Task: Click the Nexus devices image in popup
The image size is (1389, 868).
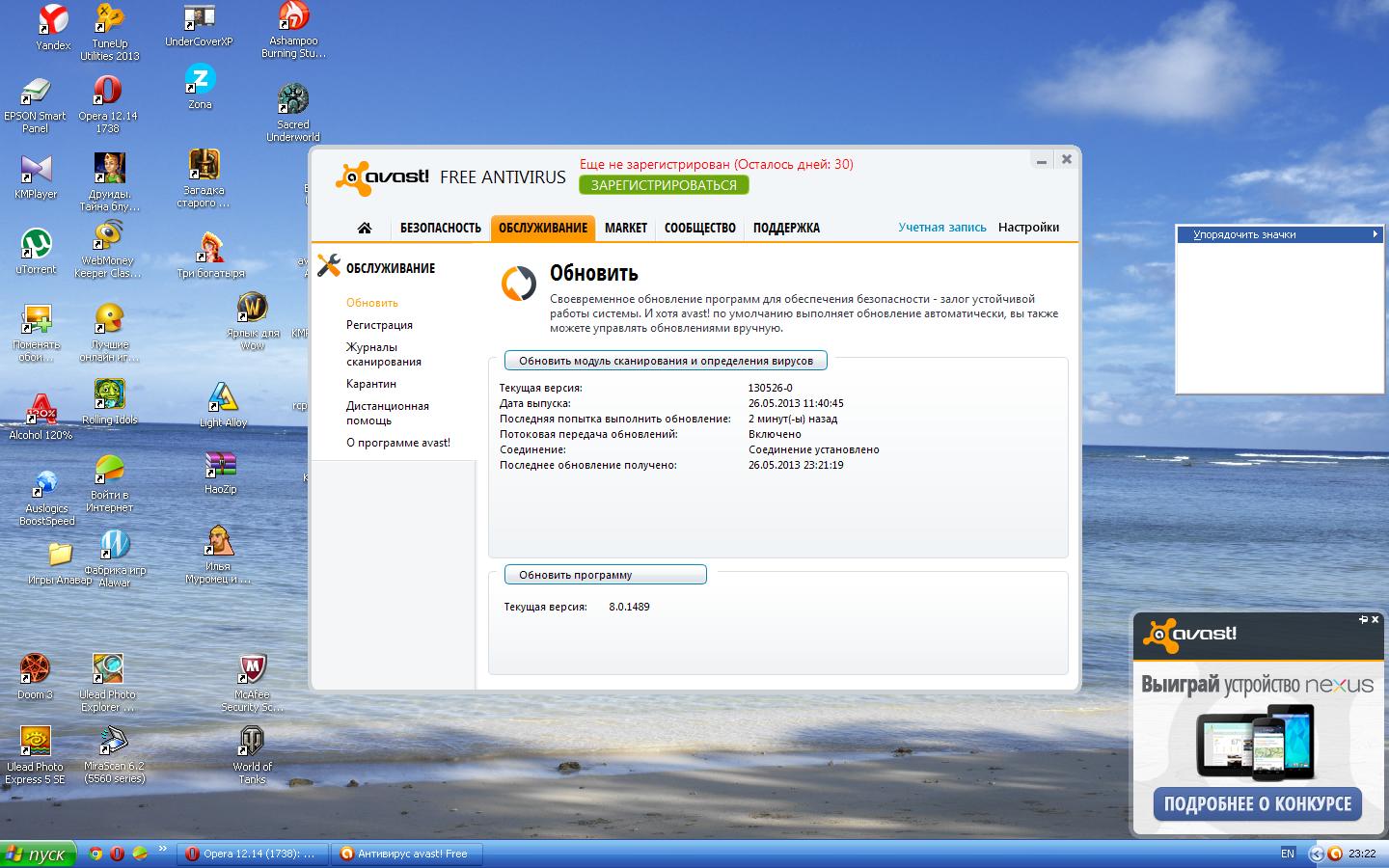Action: pyautogui.click(x=1255, y=742)
